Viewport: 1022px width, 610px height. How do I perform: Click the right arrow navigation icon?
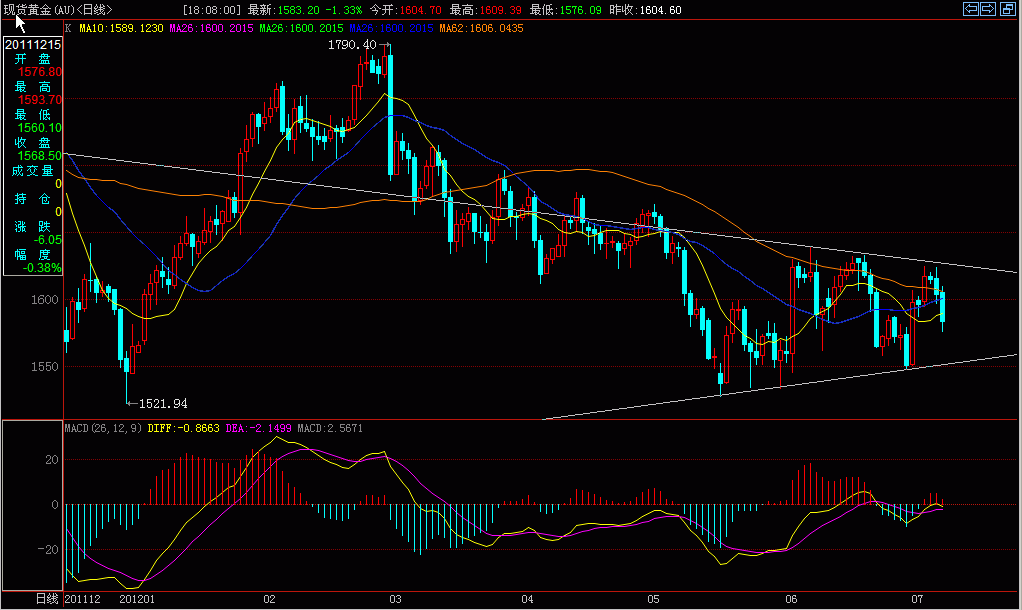988,8
